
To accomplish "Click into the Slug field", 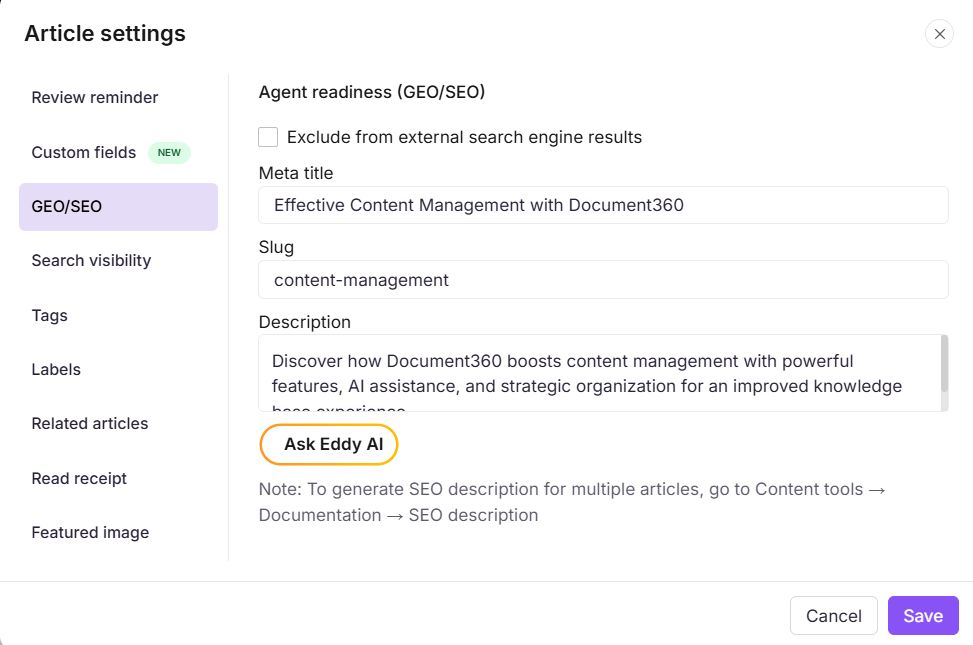I will 603,280.
